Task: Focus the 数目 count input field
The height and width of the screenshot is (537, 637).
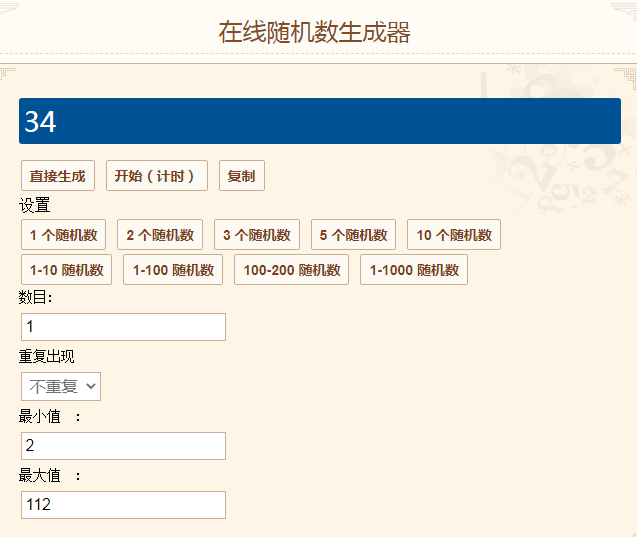Action: pos(124,327)
